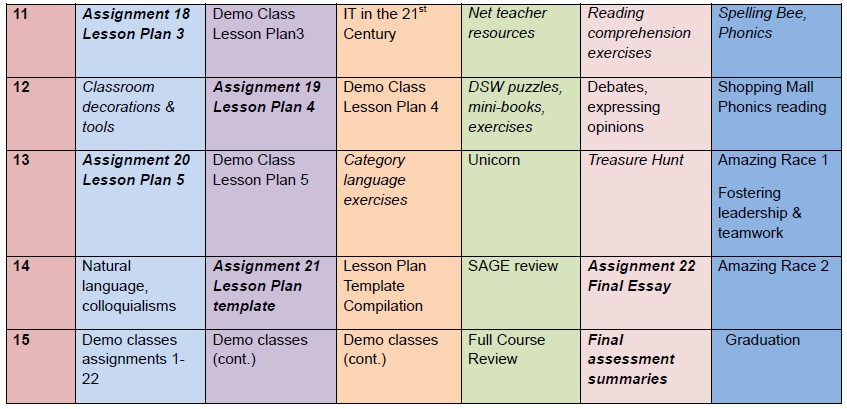Click the Amazing Race 1 text
This screenshot has height=409, width=847.
coord(772,160)
